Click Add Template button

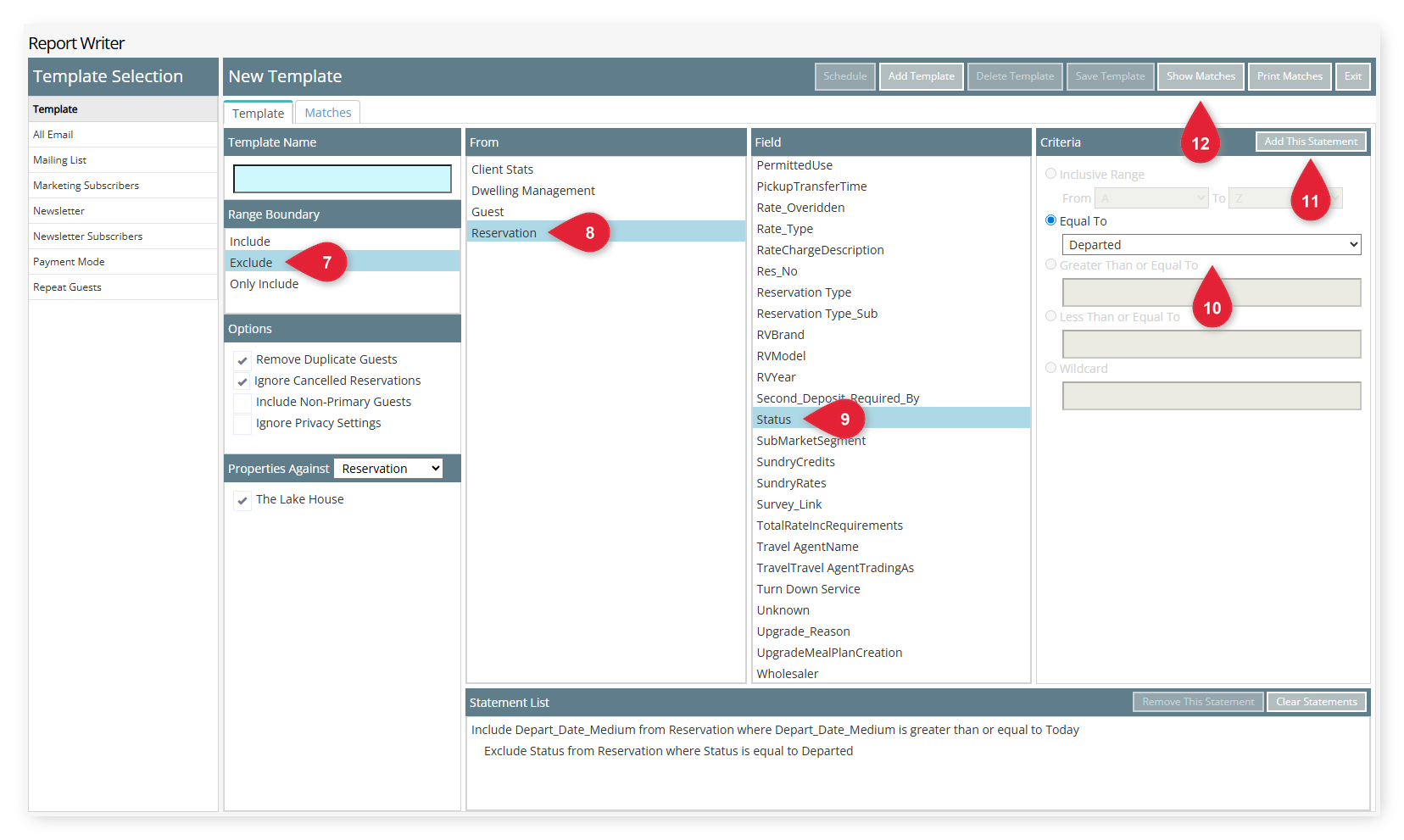point(922,76)
